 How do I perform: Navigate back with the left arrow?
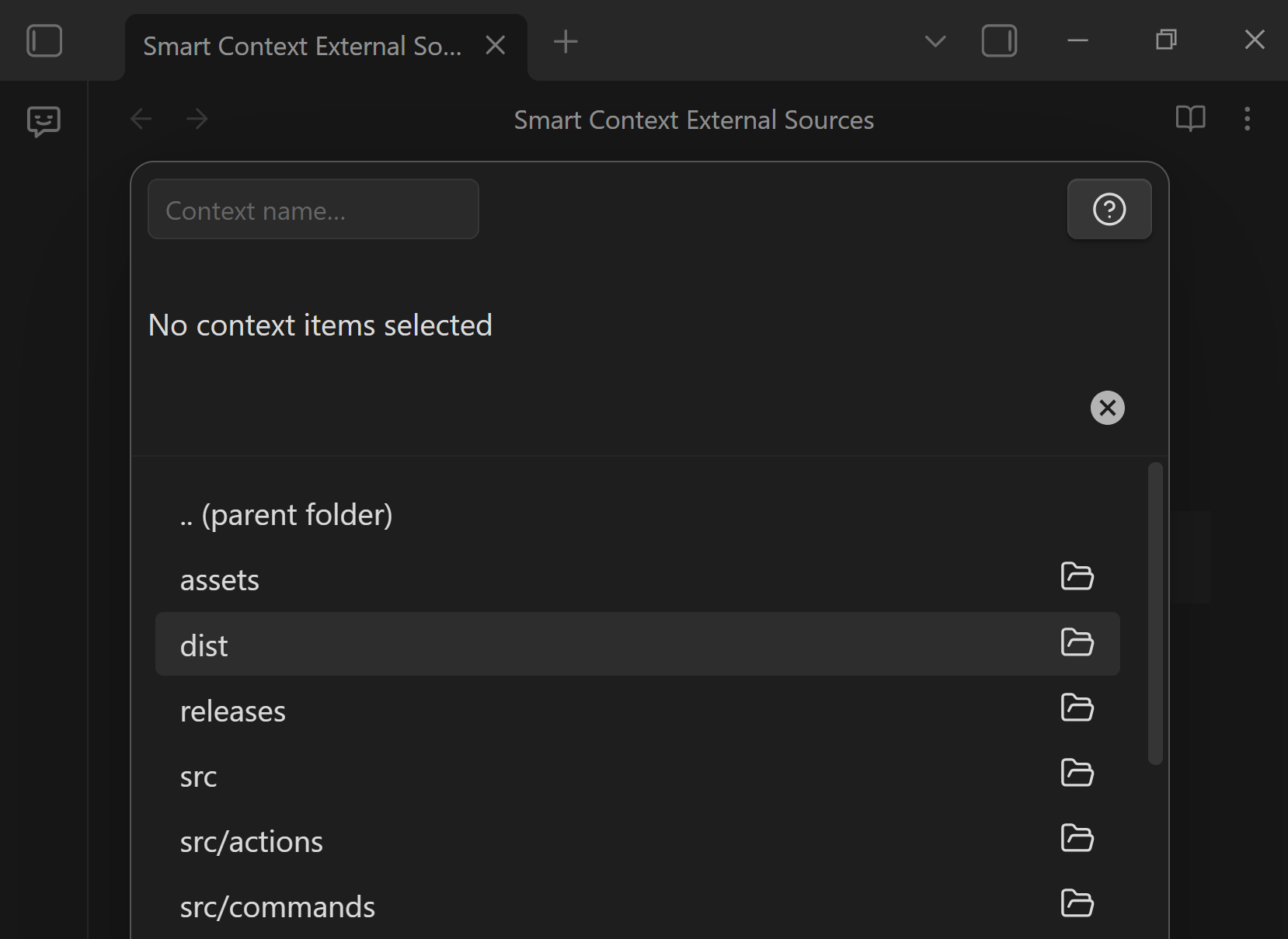click(x=141, y=120)
